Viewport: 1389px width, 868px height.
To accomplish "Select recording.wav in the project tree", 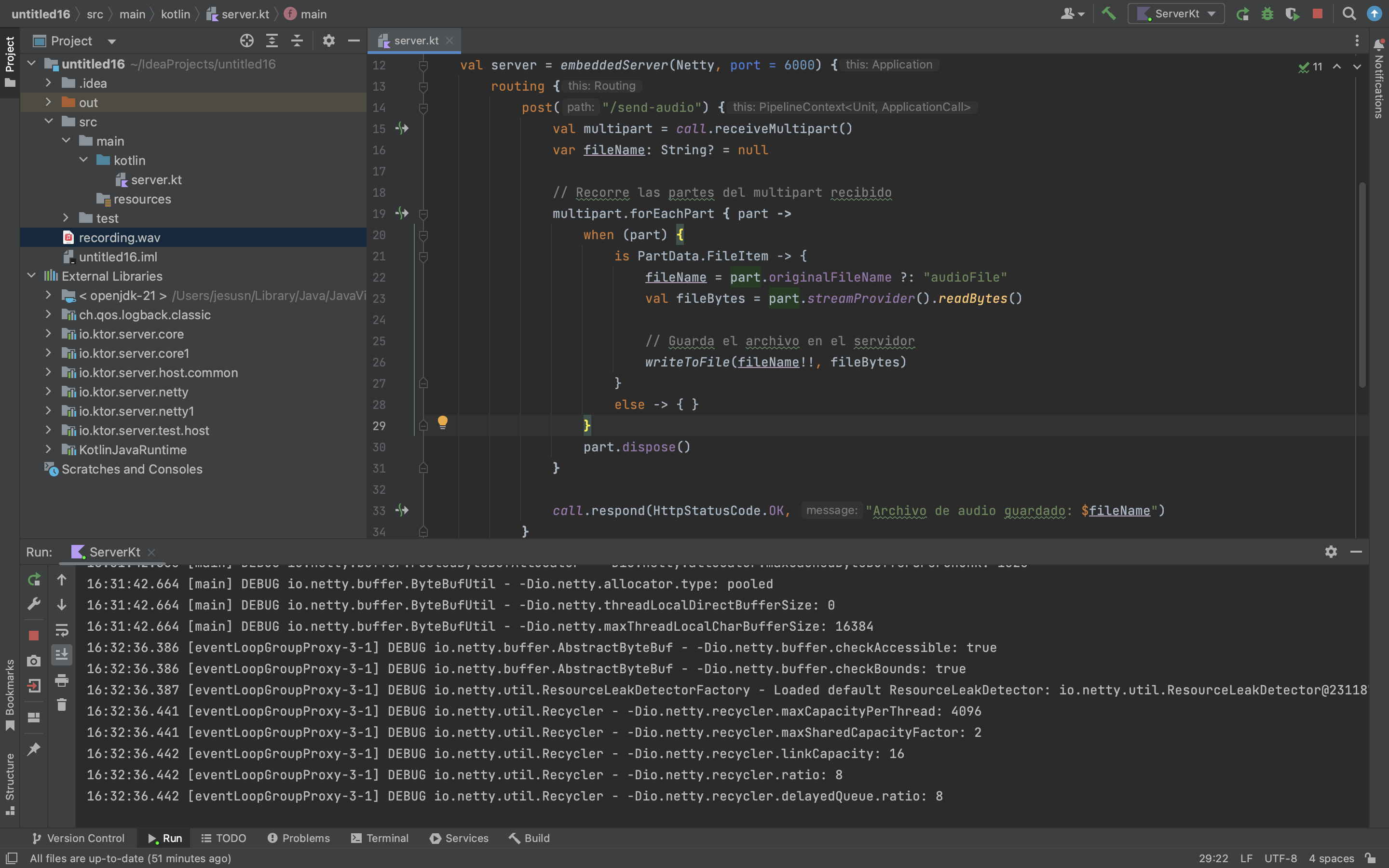I will pos(120,238).
